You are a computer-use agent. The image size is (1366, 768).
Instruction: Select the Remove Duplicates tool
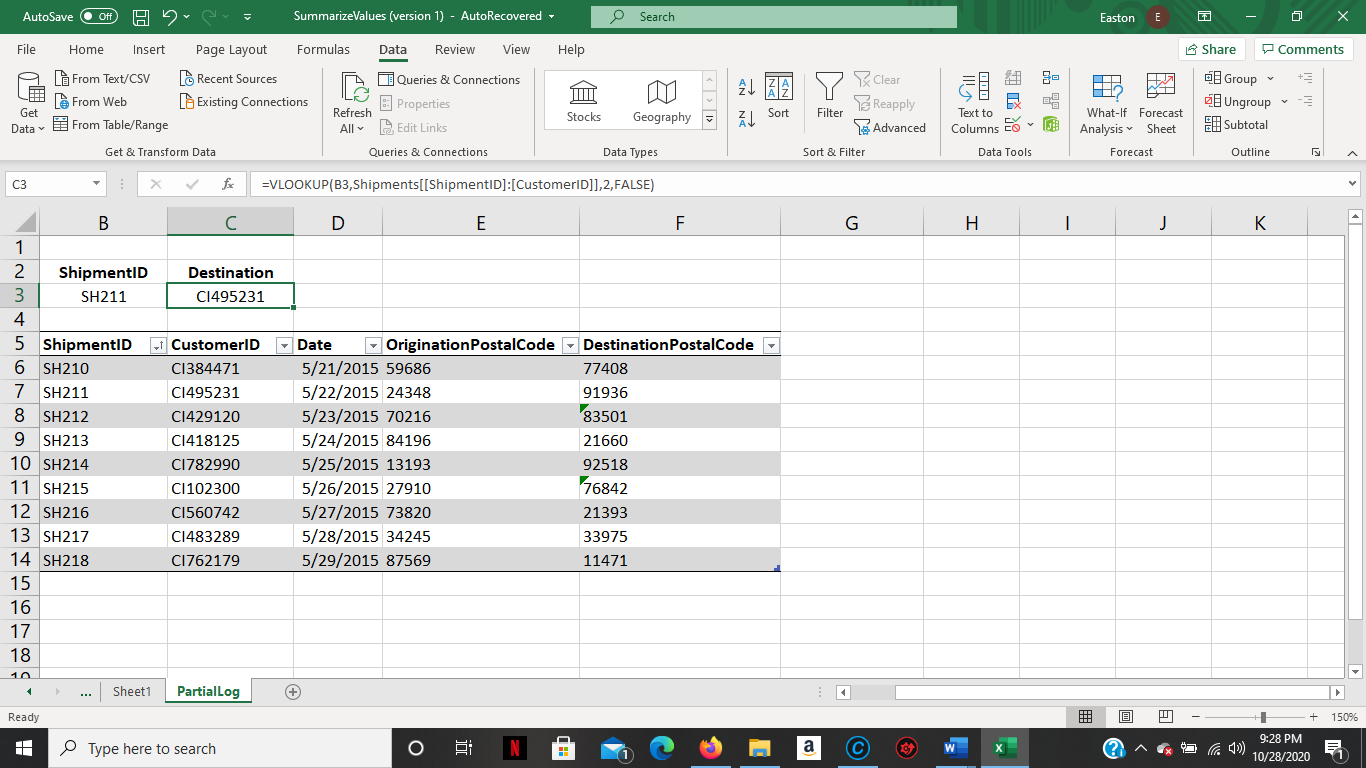(x=1012, y=100)
